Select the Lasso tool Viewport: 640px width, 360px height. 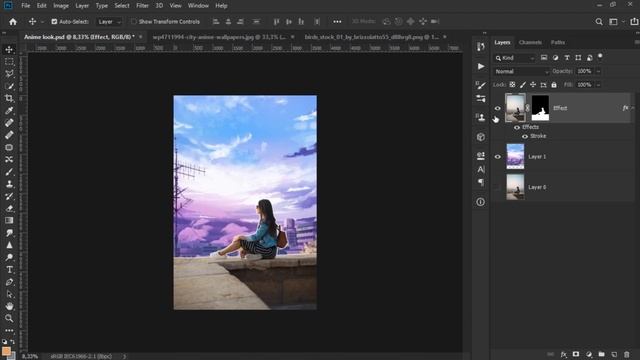point(9,74)
